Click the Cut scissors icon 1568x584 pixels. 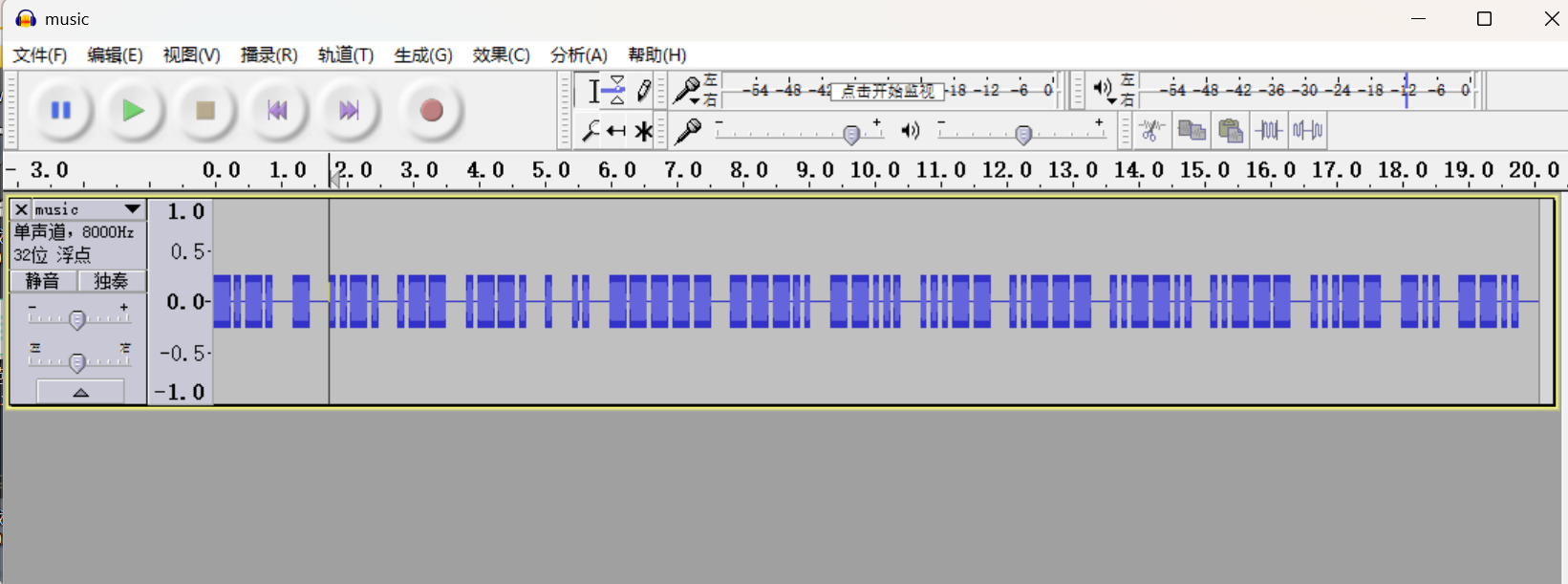click(x=1152, y=130)
